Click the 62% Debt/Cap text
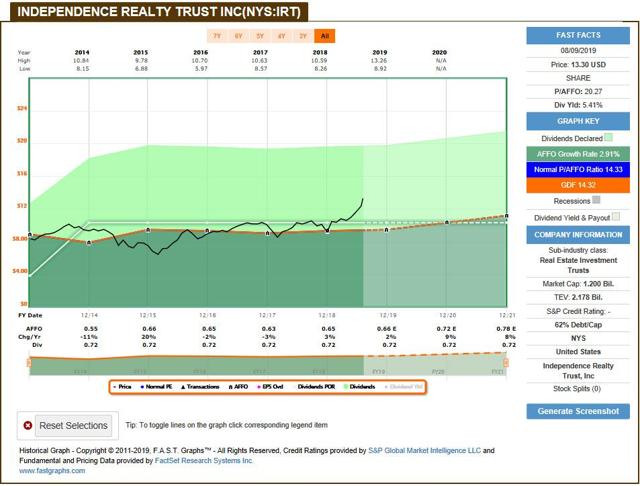 click(578, 325)
